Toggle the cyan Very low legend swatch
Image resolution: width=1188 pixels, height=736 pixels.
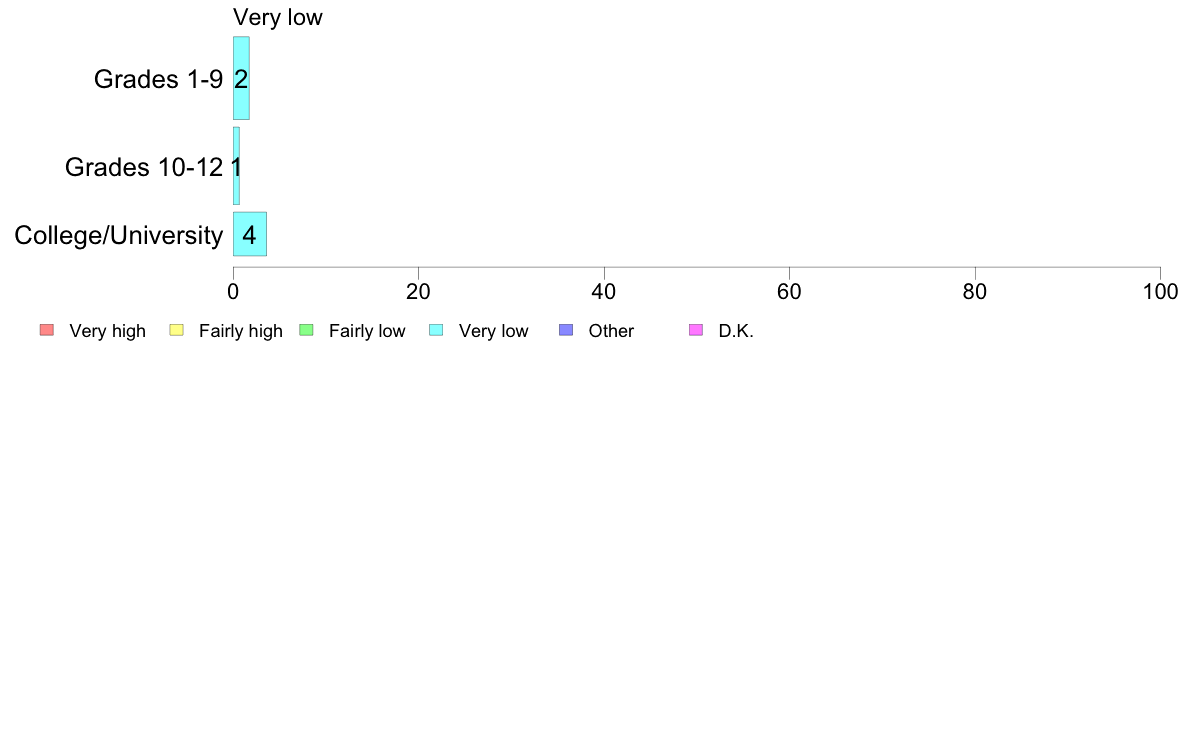(x=436, y=331)
